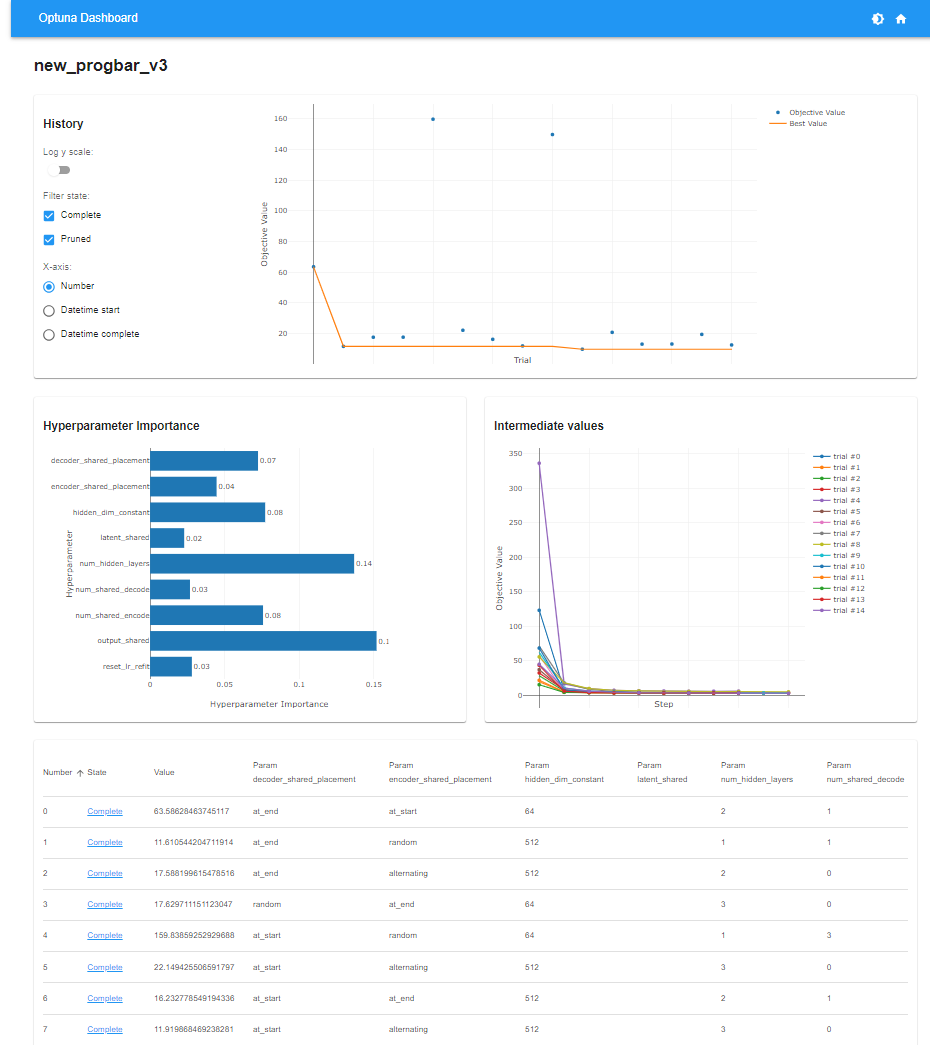
Task: Click the output_shared importance bar
Action: pyautogui.click(x=263, y=641)
